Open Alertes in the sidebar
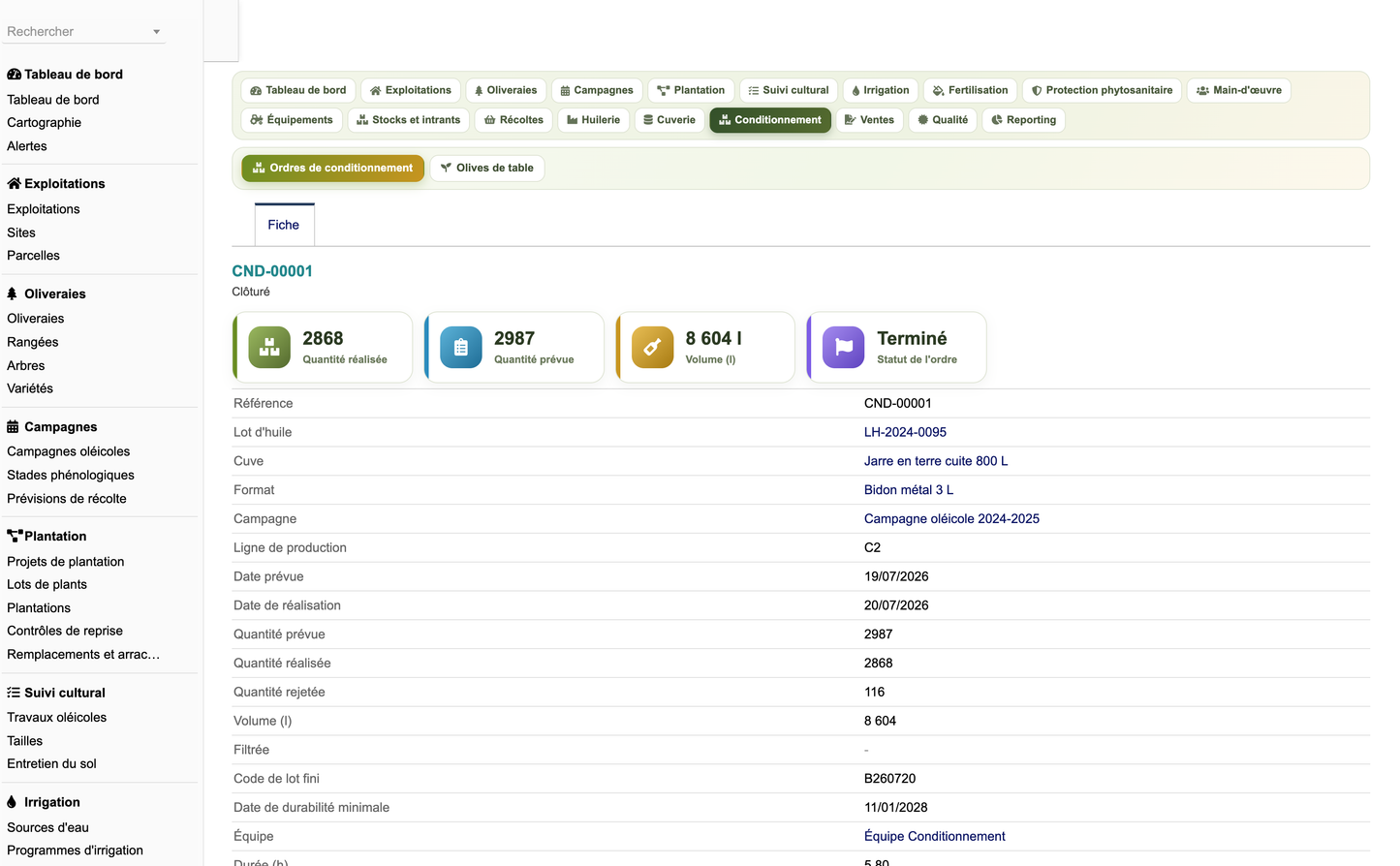Screen dimensions: 1400x866 coord(27,146)
